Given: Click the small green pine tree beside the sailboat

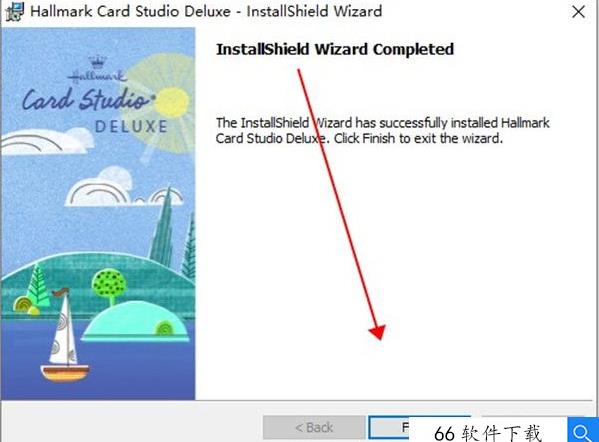Looking at the screenshot, I should [x=37, y=287].
